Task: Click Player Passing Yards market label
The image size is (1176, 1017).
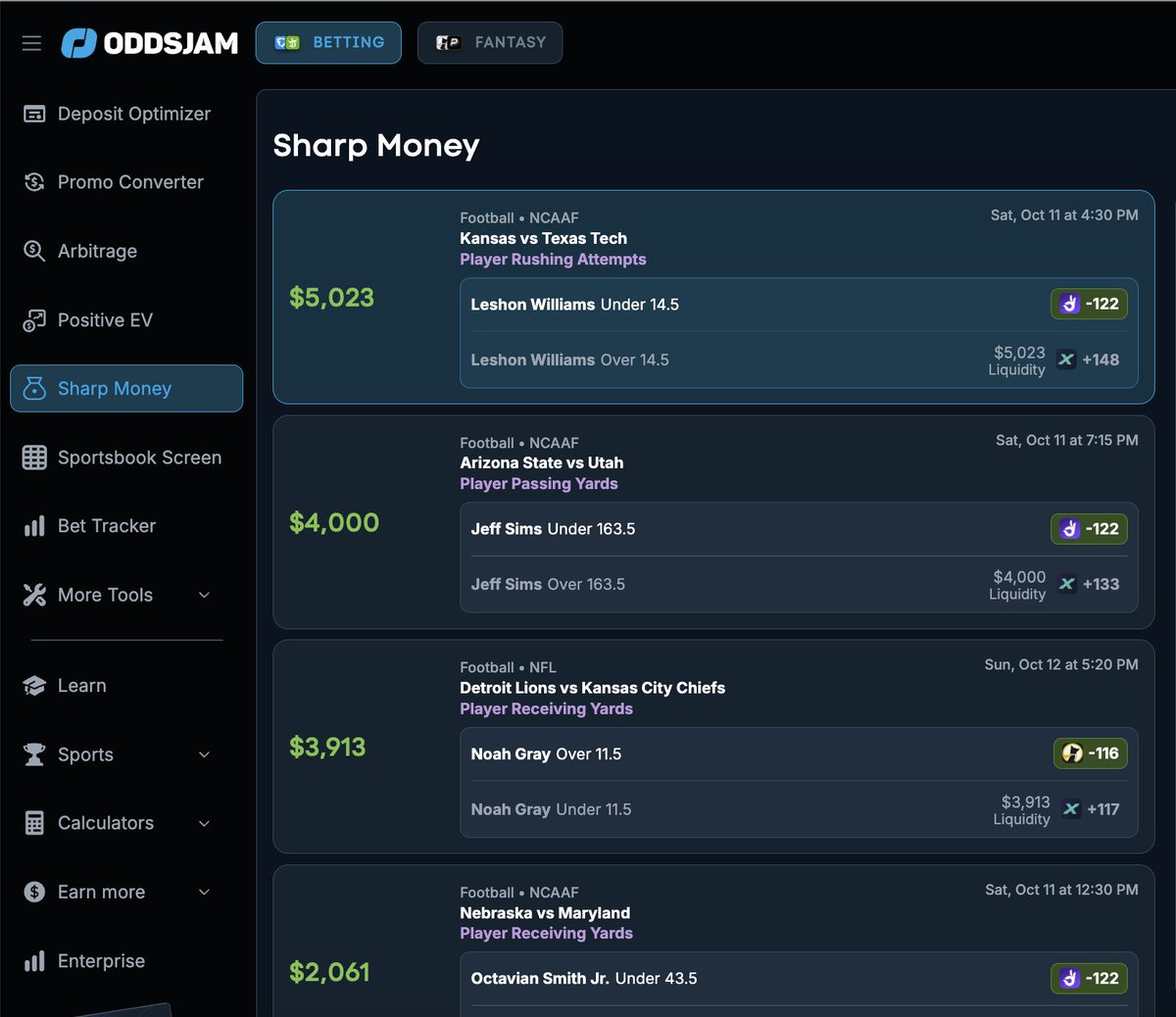Action: [x=539, y=484]
